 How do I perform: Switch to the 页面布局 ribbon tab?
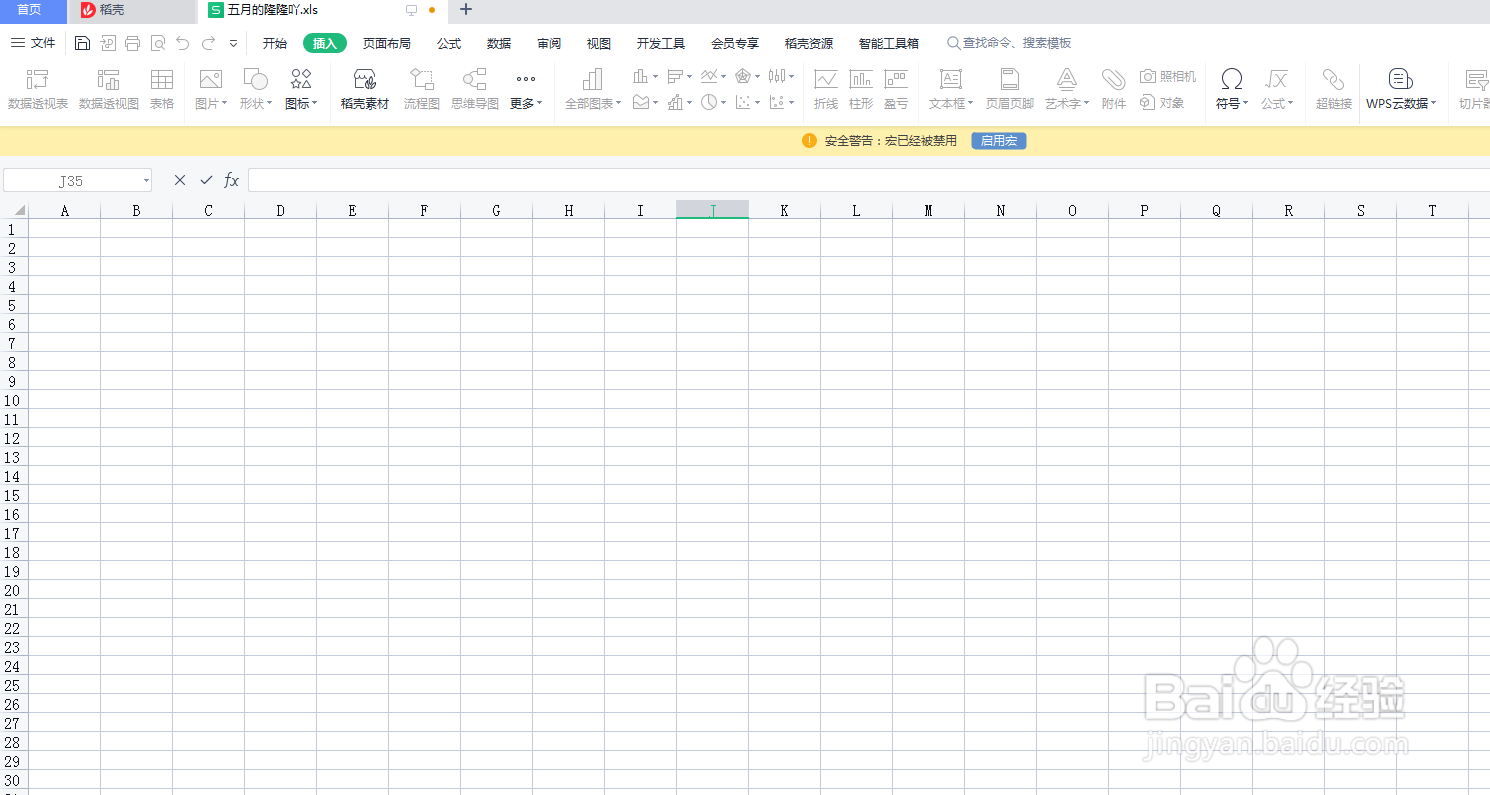coord(387,42)
